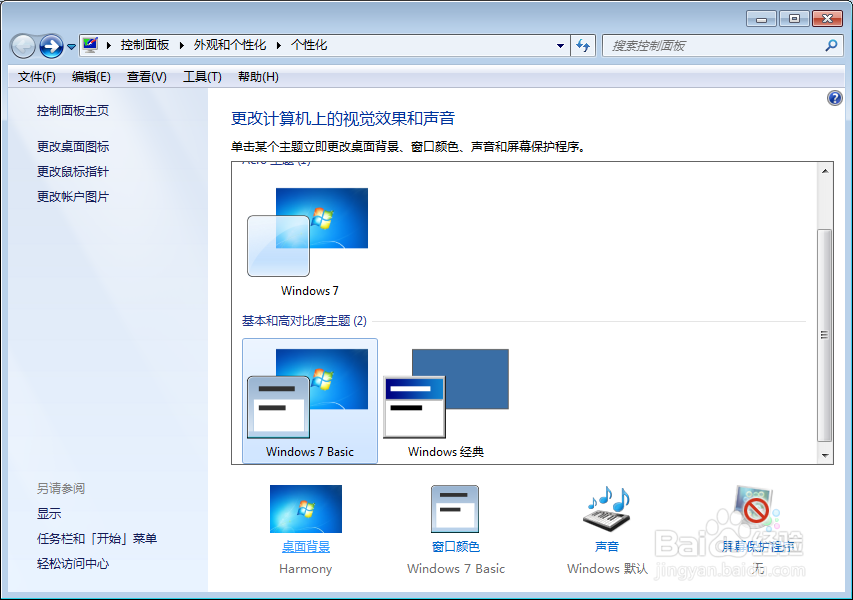Screen dimensions: 853x600
Task: Click the 窗口颜色 window icon
Action: (x=455, y=509)
